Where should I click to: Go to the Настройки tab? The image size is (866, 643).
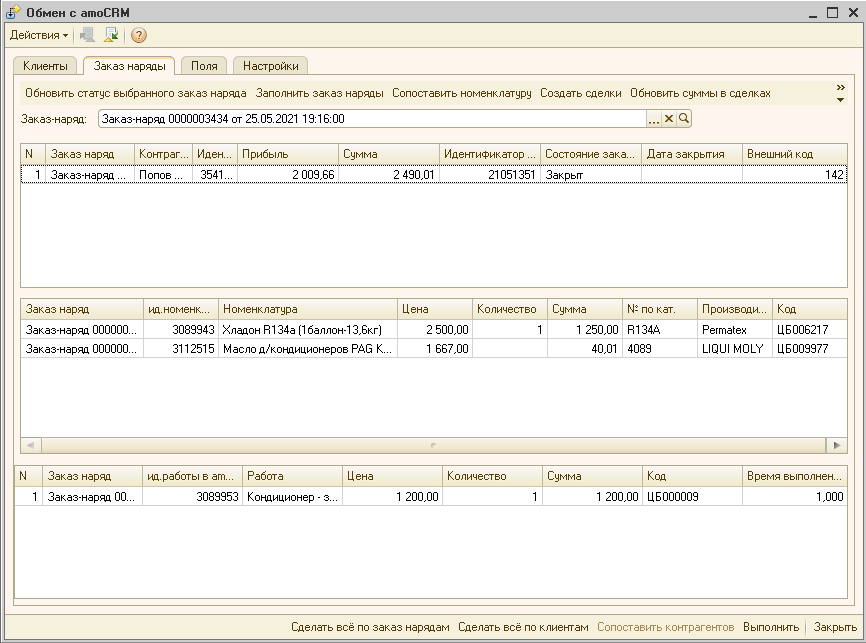271,66
